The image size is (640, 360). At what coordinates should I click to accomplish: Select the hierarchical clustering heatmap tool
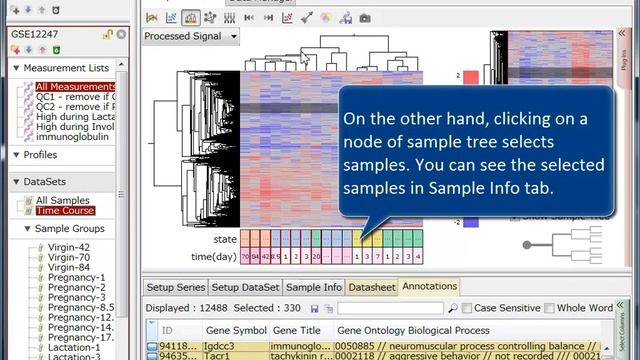[191, 18]
